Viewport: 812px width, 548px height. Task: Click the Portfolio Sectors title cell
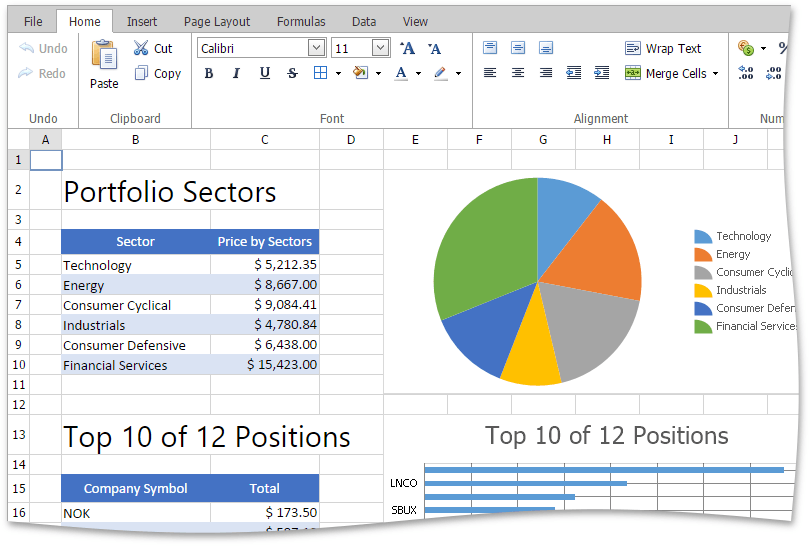(x=170, y=192)
